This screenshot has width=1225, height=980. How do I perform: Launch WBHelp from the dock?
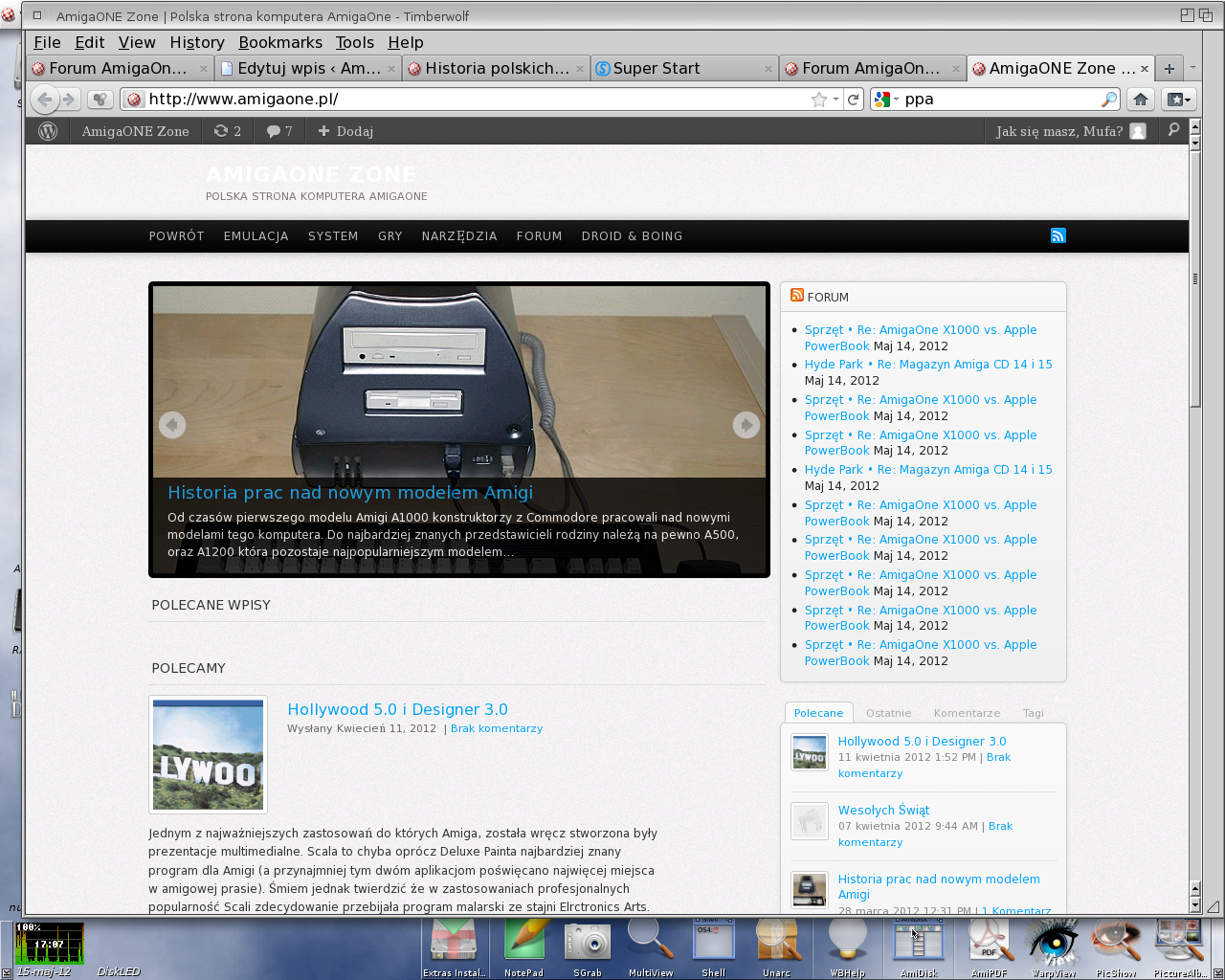point(847,947)
